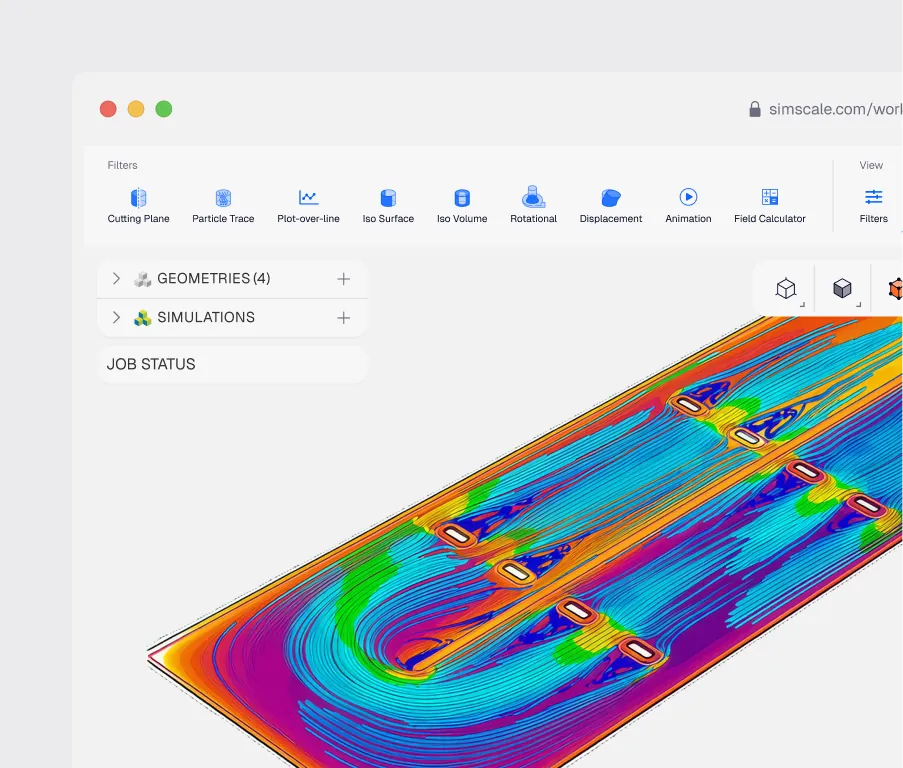Viewport: 903px width, 768px height.
Task: Select the Cutting Plane filter
Action: 138,206
